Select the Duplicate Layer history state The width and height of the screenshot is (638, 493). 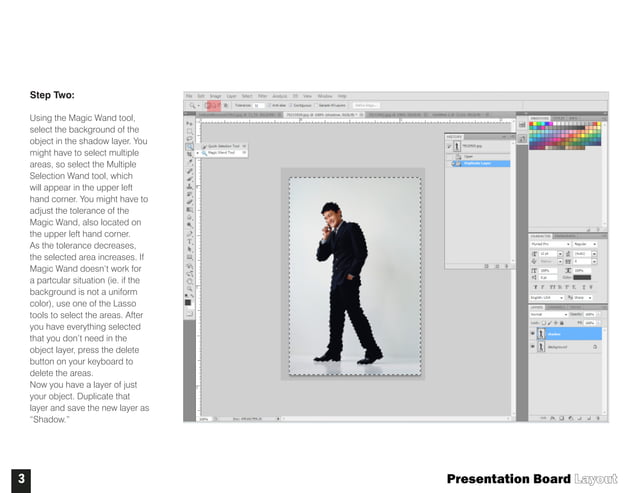click(x=476, y=162)
